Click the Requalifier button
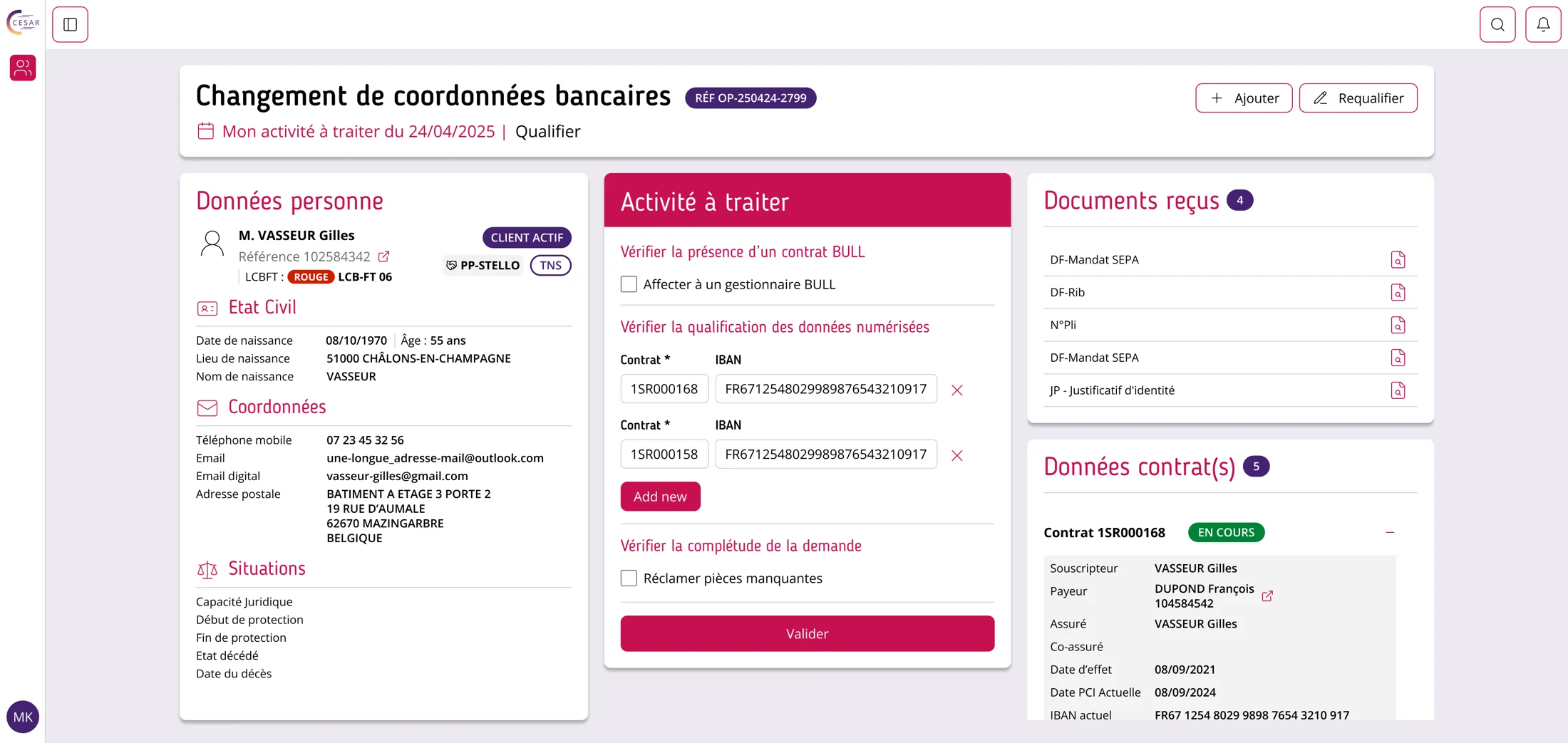 coord(1358,98)
